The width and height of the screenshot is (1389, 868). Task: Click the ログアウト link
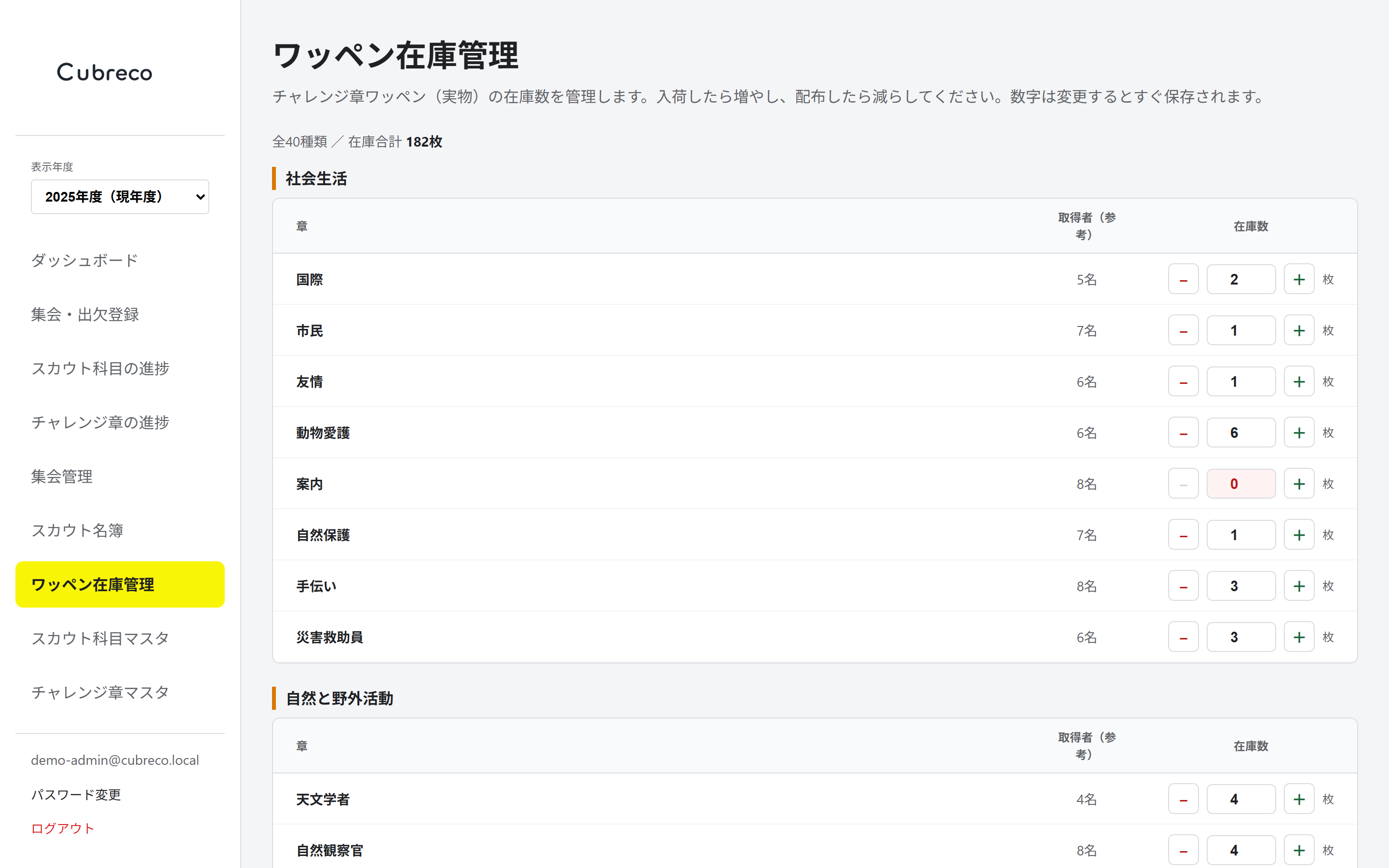click(63, 828)
